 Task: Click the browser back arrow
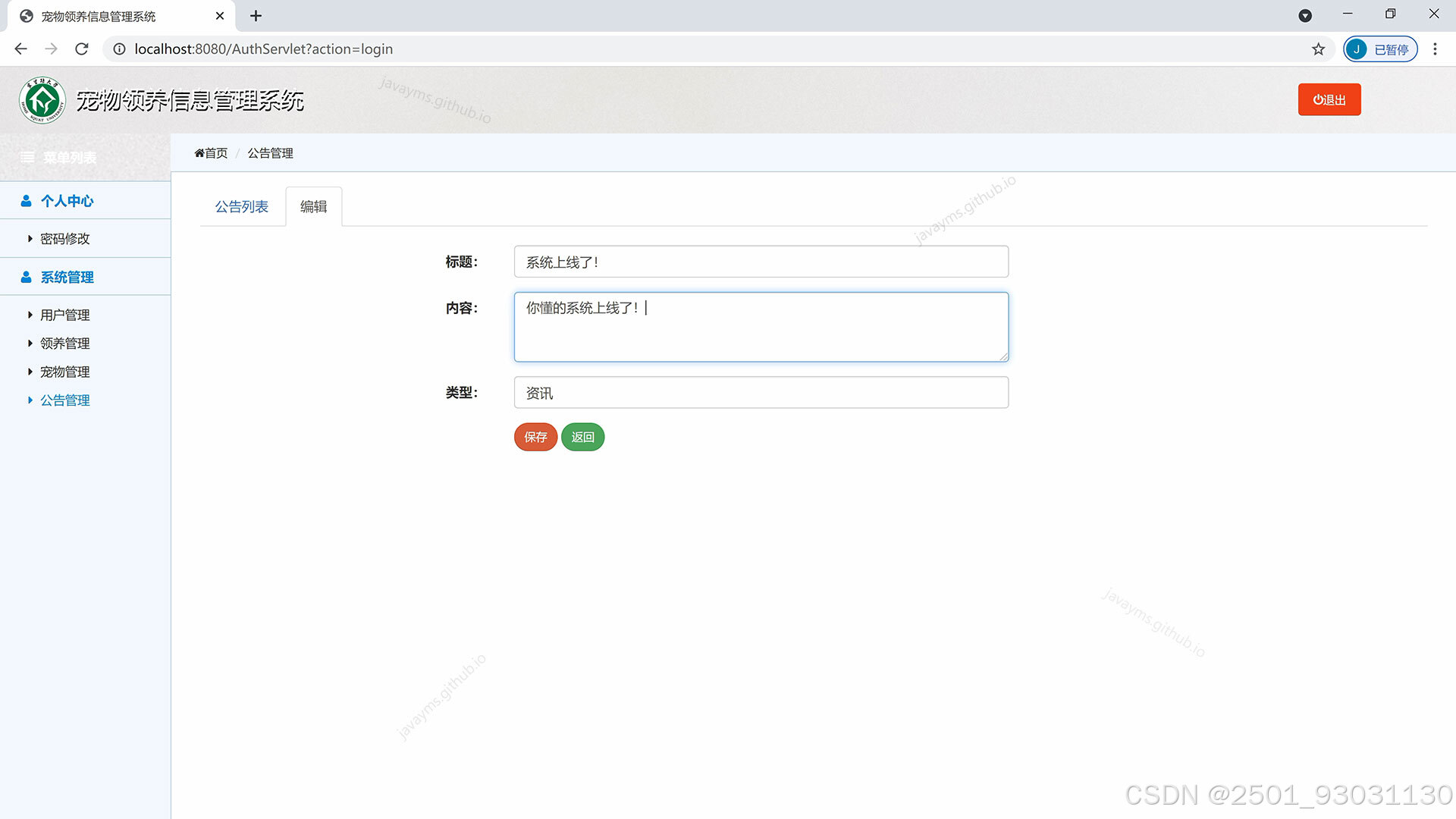[x=20, y=49]
